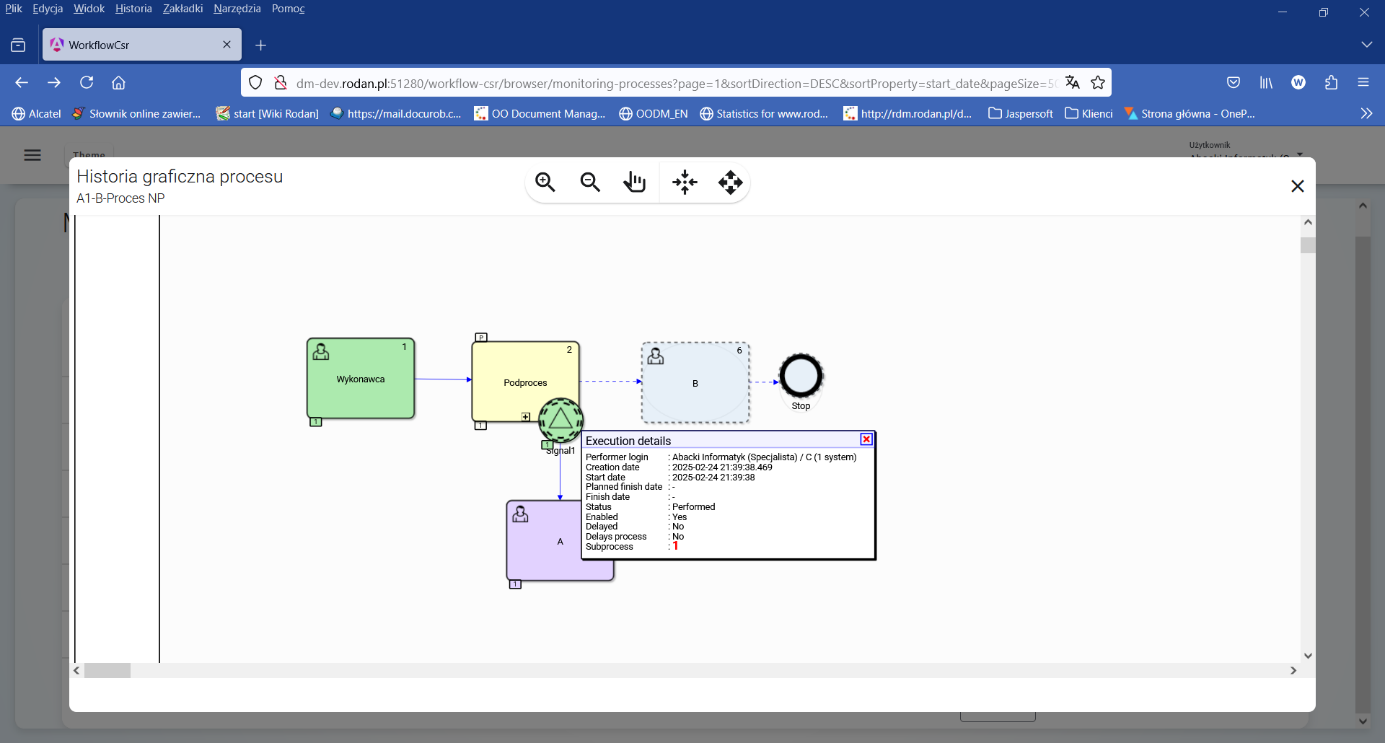Open the Narzędzia menu
This screenshot has width=1385, height=743.
pyautogui.click(x=236, y=8)
